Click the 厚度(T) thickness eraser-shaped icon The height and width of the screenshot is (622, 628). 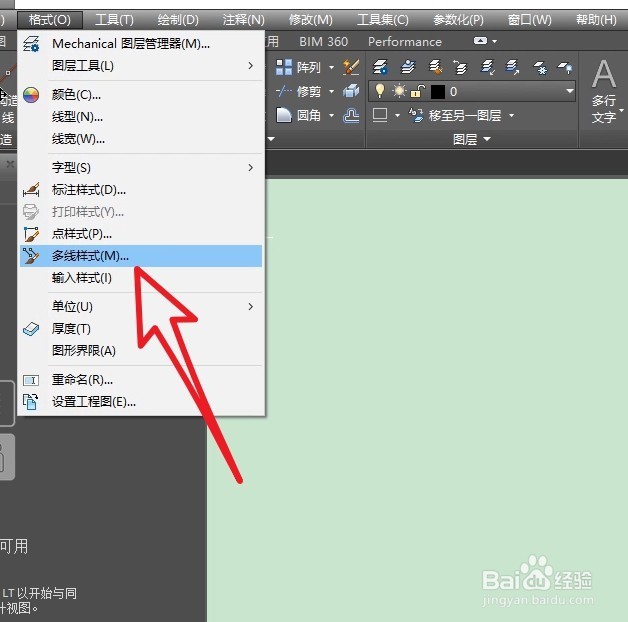tap(31, 329)
